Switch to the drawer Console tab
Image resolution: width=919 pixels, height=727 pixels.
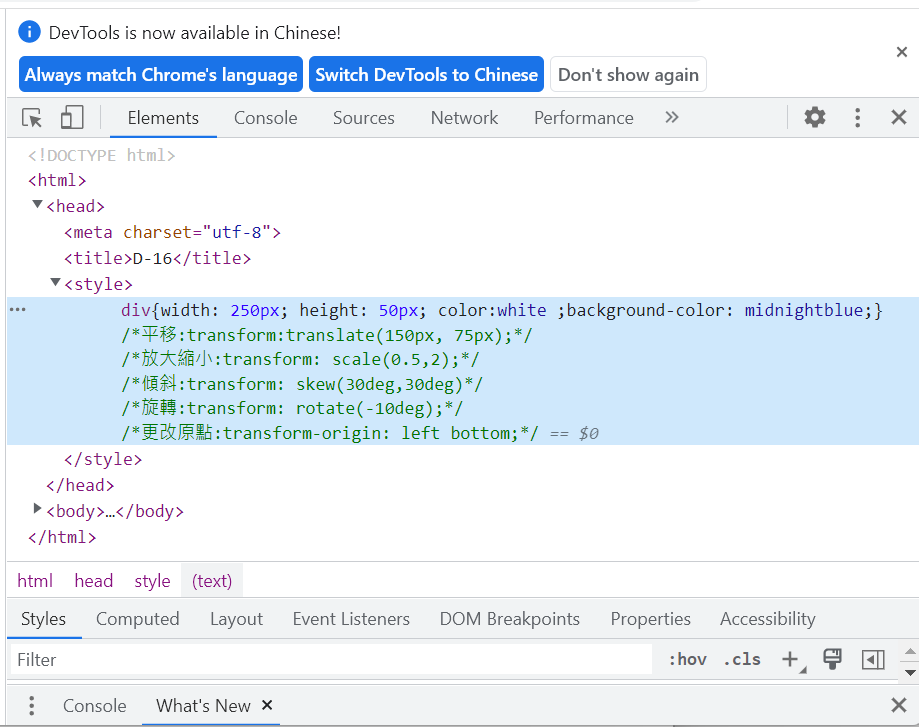click(94, 705)
